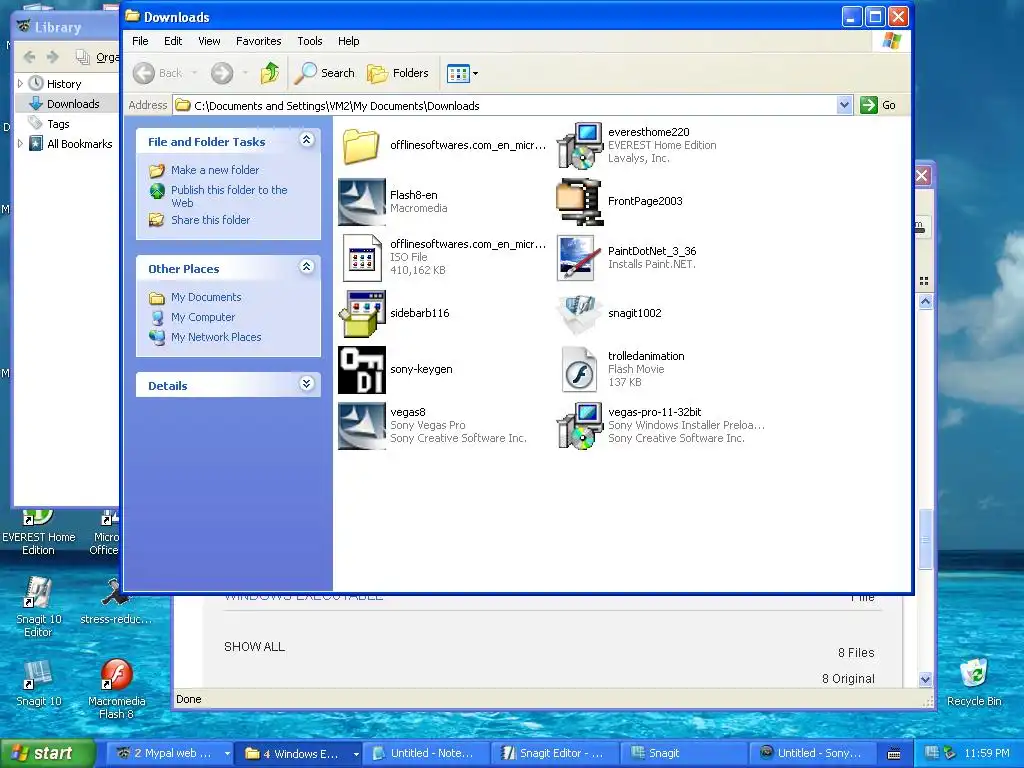The width and height of the screenshot is (1024, 768).
Task: Expand the Address bar dropdown arrow
Action: [x=844, y=105]
